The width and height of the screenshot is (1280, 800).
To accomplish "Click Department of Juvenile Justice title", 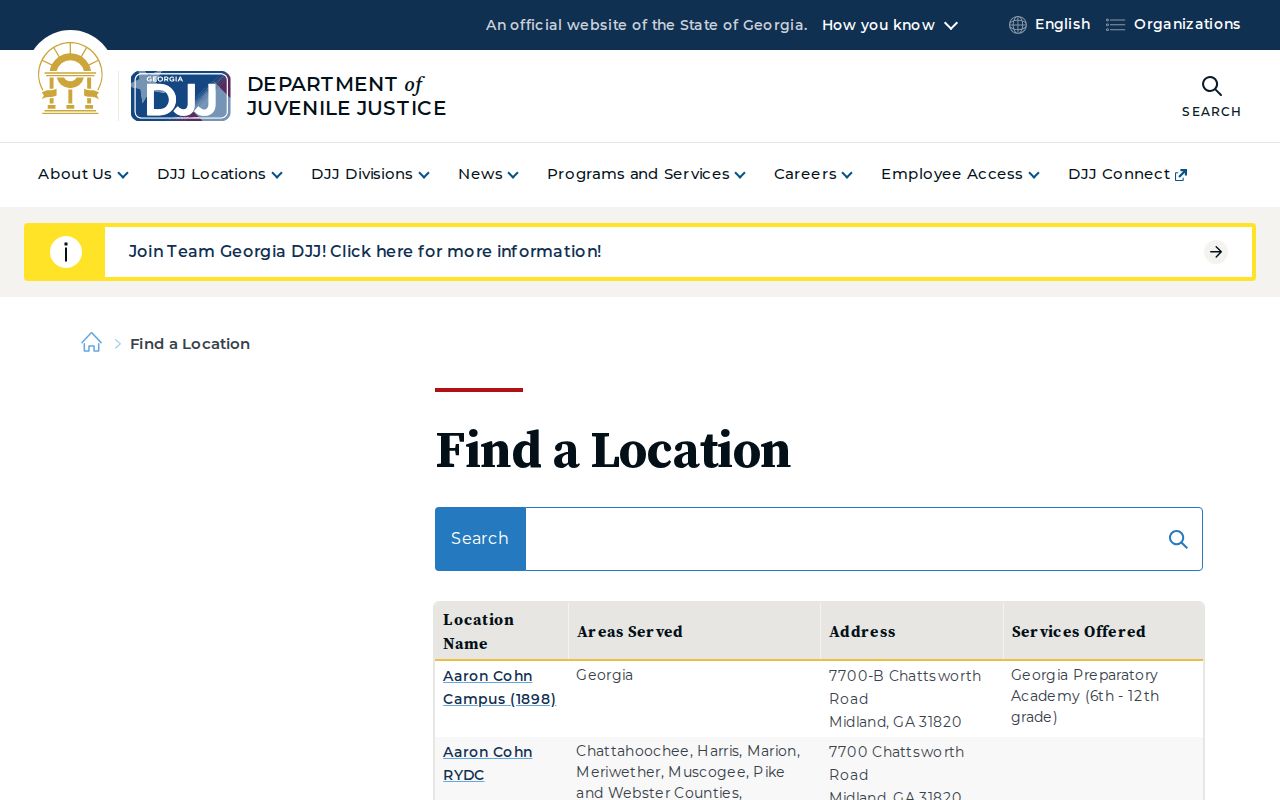I will tap(347, 96).
